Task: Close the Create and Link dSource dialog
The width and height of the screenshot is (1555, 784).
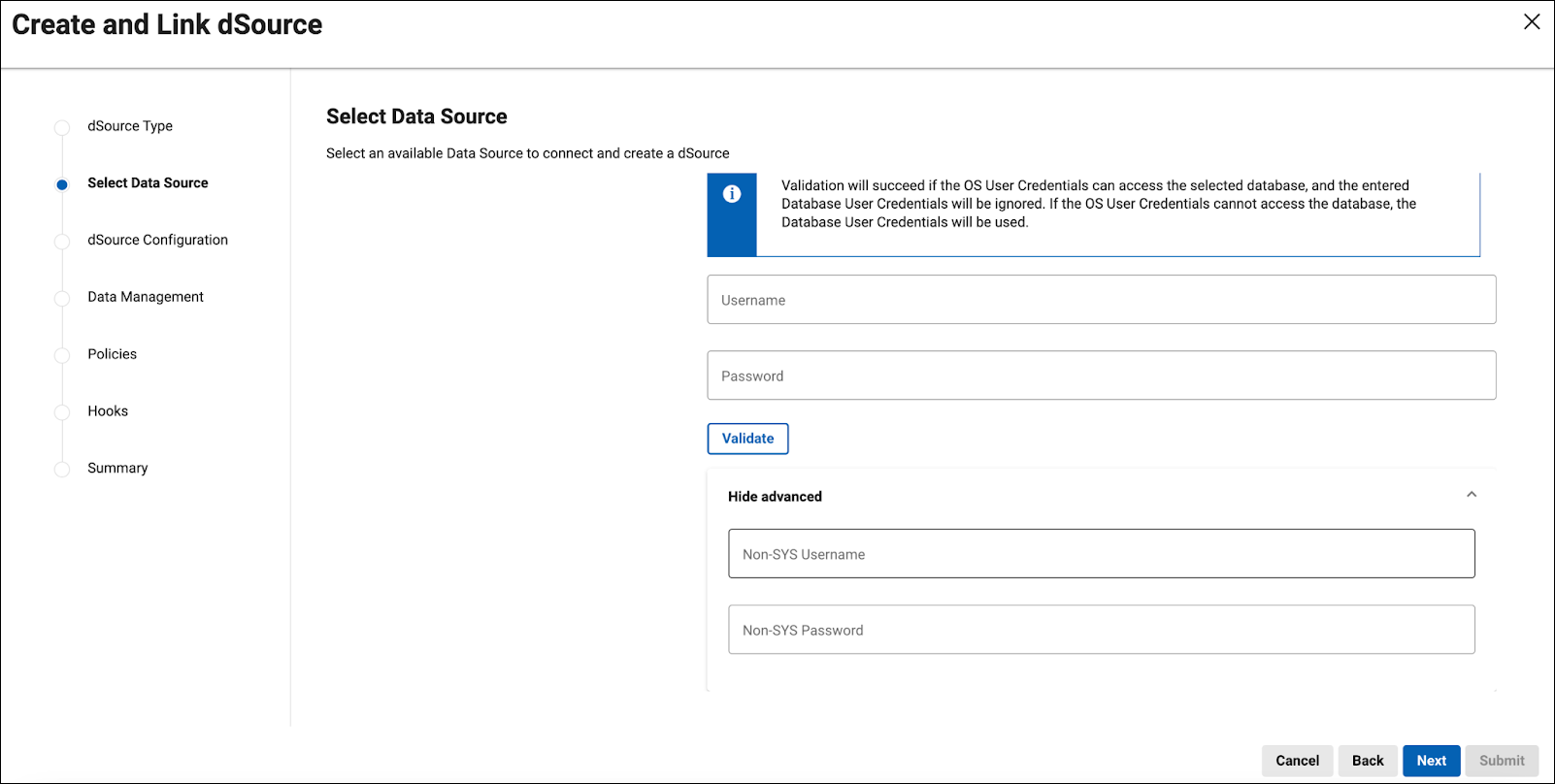Action: (1532, 21)
